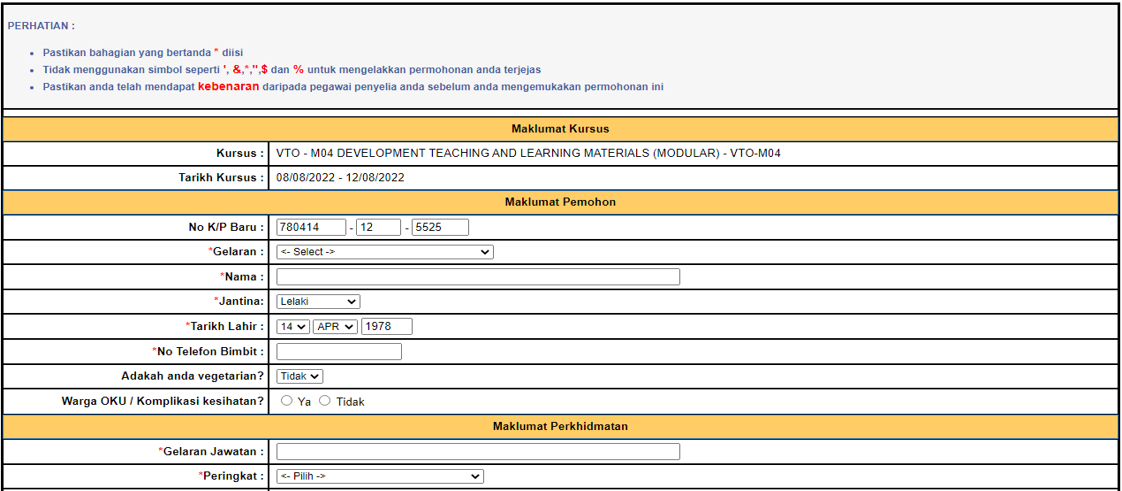1122x491 pixels.
Task: Open the Tarikh Lahir day dropdown
Action: coord(292,326)
